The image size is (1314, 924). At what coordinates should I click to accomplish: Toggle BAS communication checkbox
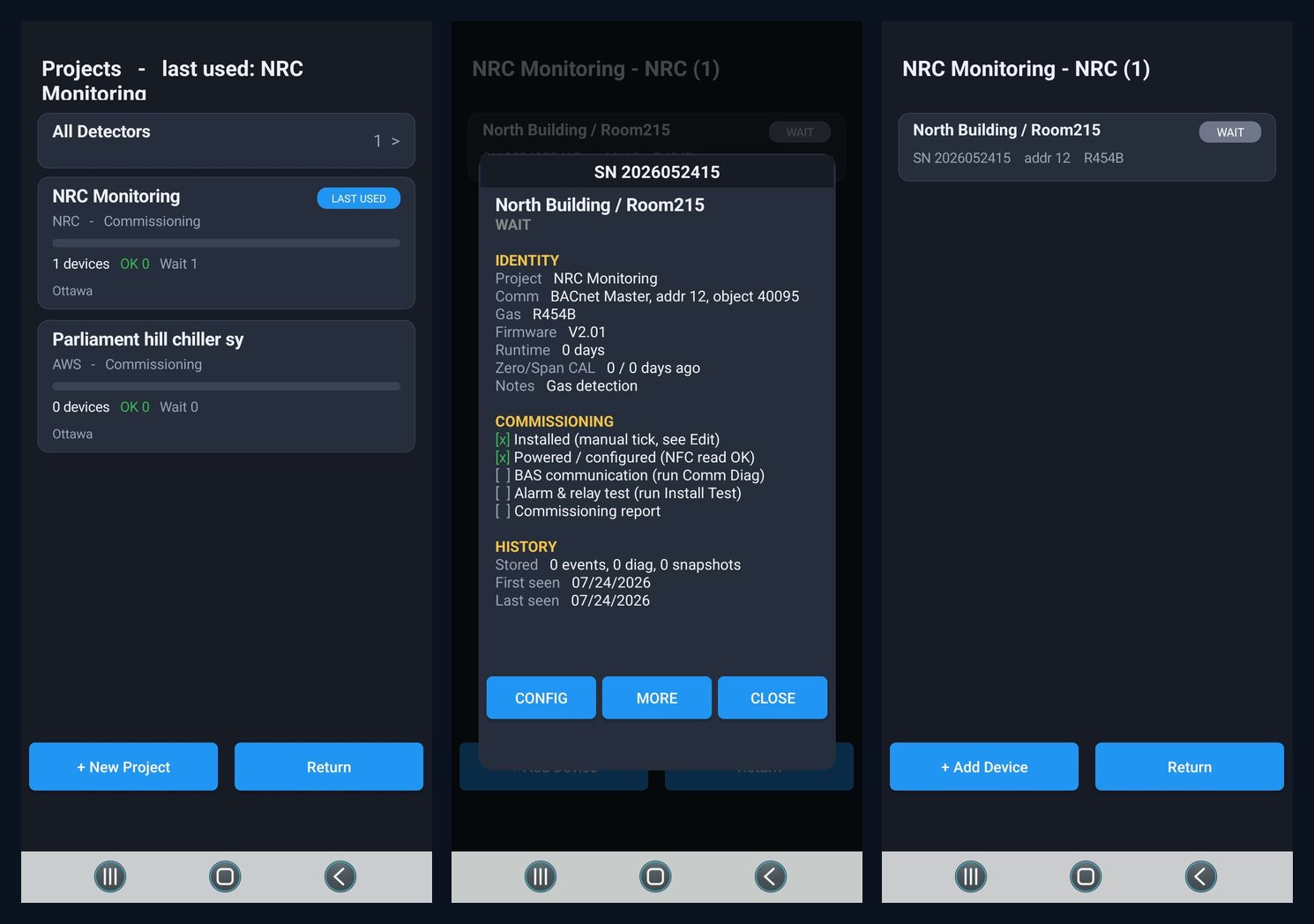point(503,475)
